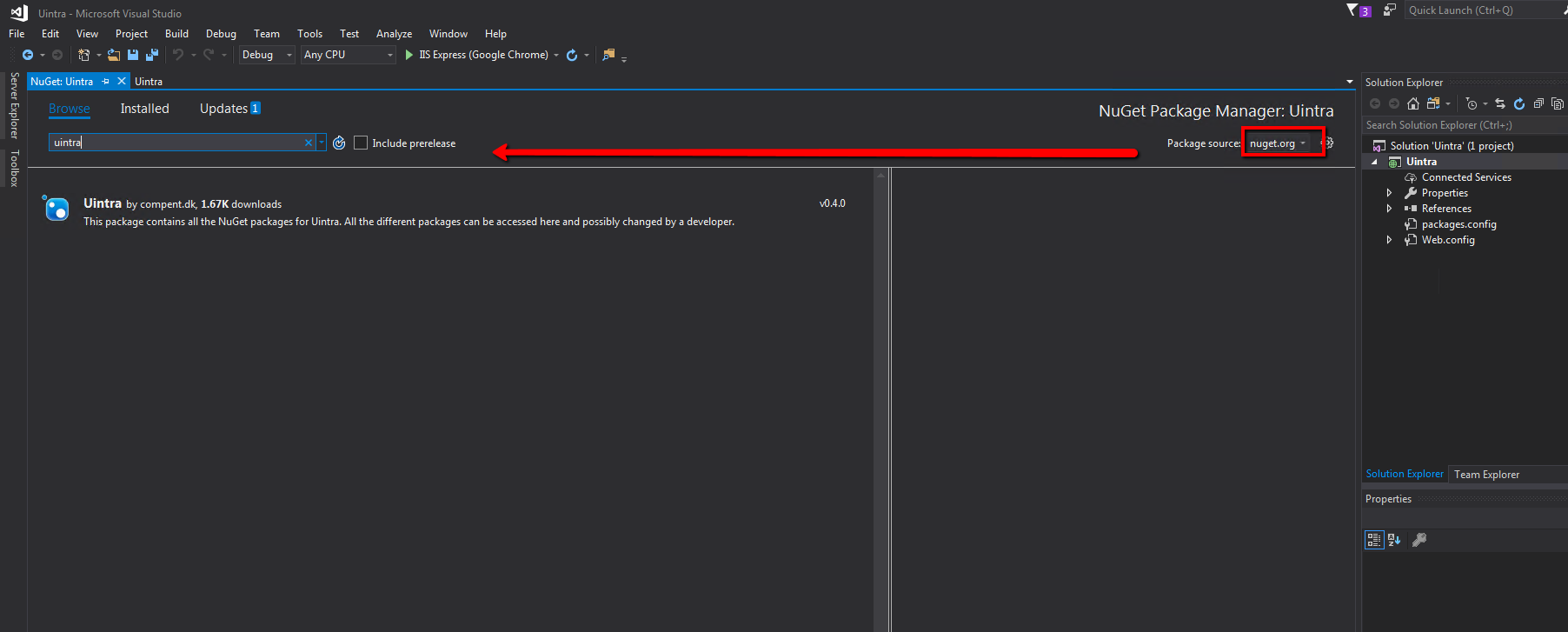Open the Server Explorer side panel
This screenshot has height=632, width=1568.
click(14, 105)
